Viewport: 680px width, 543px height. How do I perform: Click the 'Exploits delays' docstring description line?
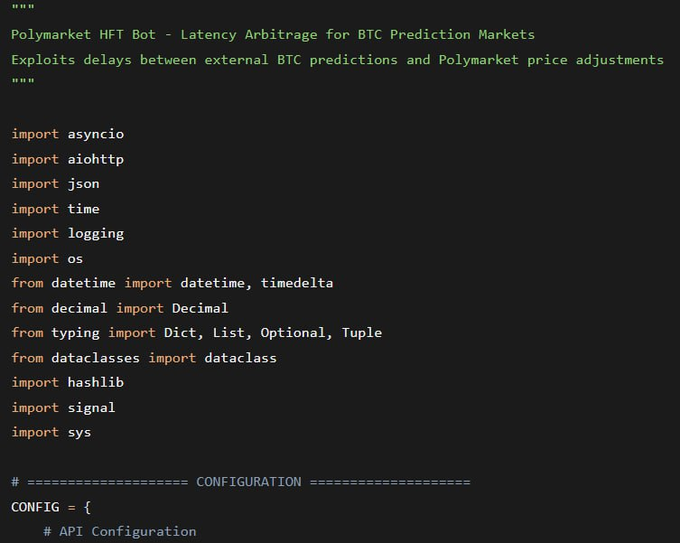[x=337, y=59]
